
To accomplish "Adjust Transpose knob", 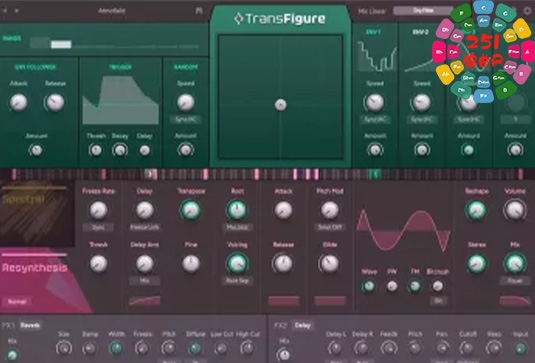I will pos(191,210).
